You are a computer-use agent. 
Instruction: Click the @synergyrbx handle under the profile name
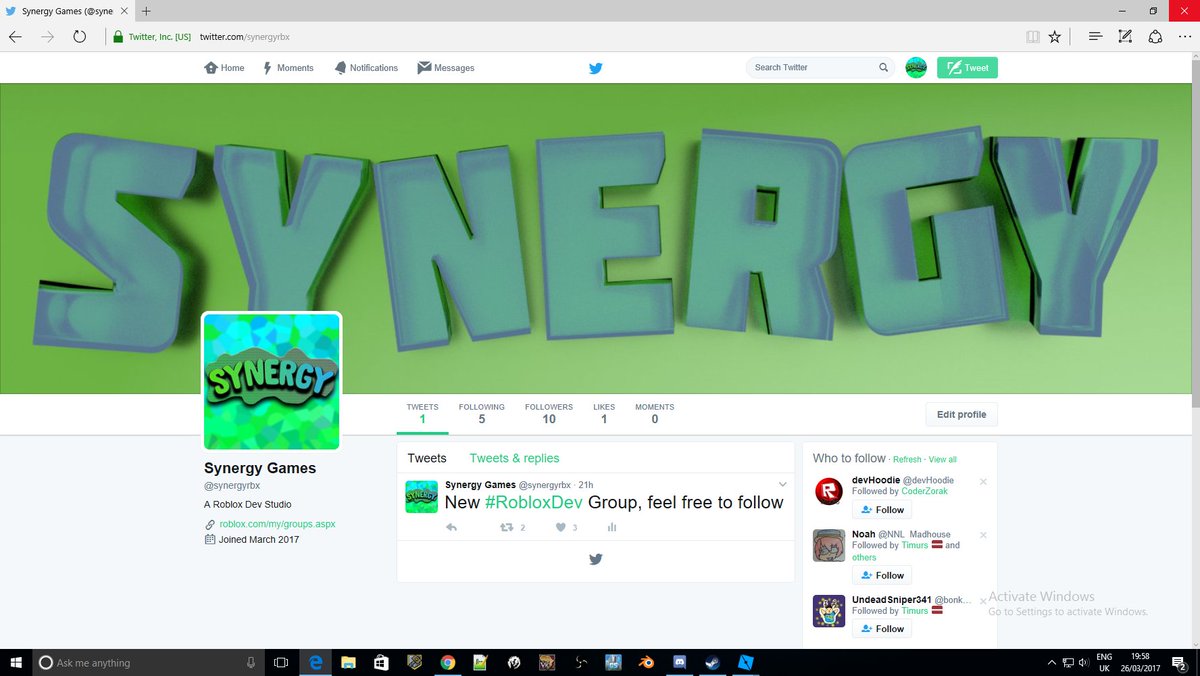232,485
